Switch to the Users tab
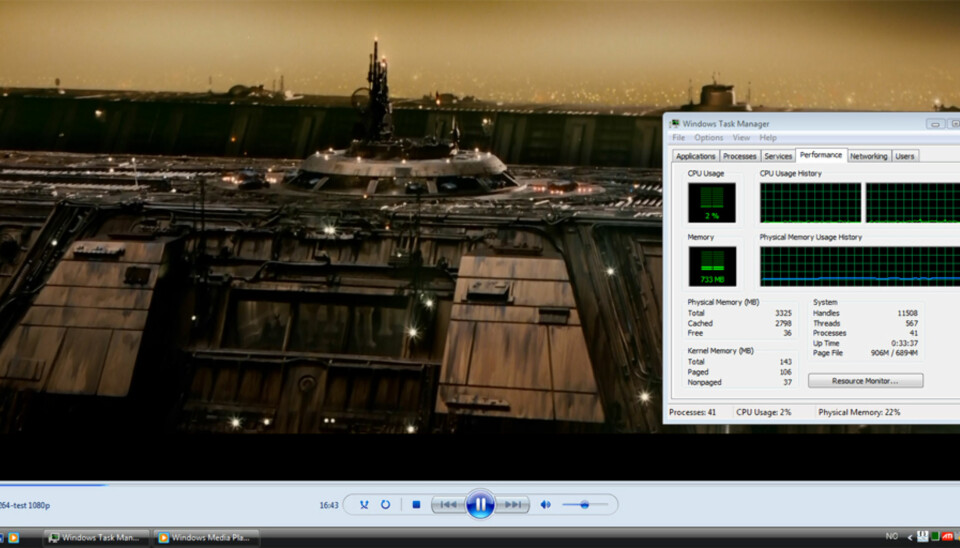 click(904, 156)
